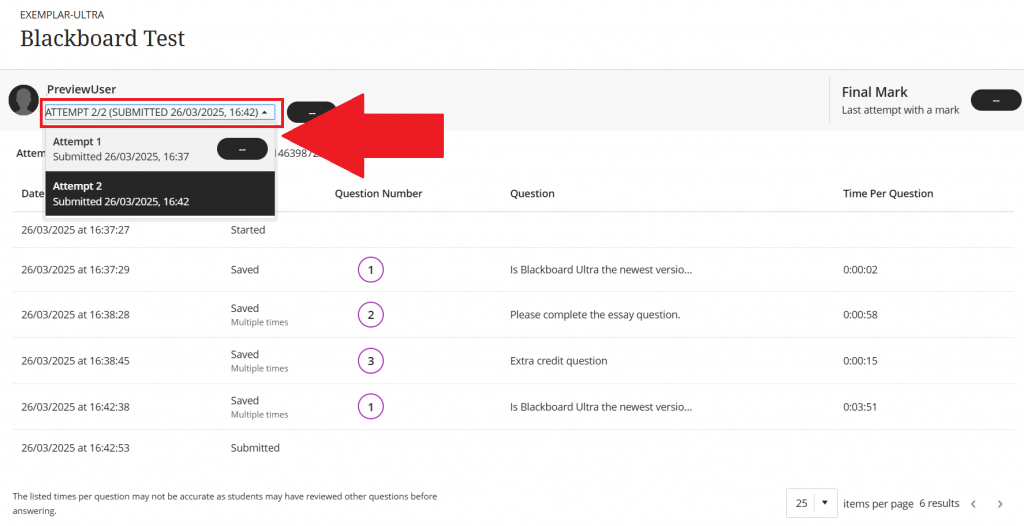This screenshot has width=1024, height=526.
Task: Click the date 26/03/2025 at 16:38:28
Action: (x=75, y=315)
